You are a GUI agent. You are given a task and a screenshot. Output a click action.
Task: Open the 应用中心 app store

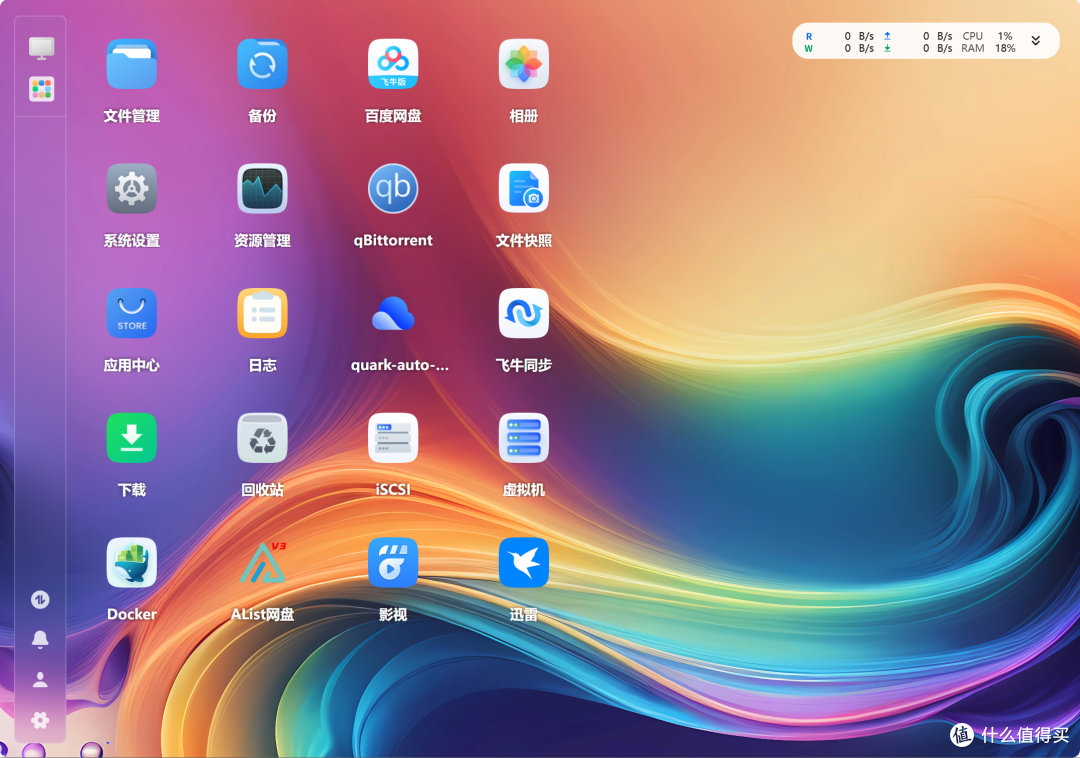132,313
